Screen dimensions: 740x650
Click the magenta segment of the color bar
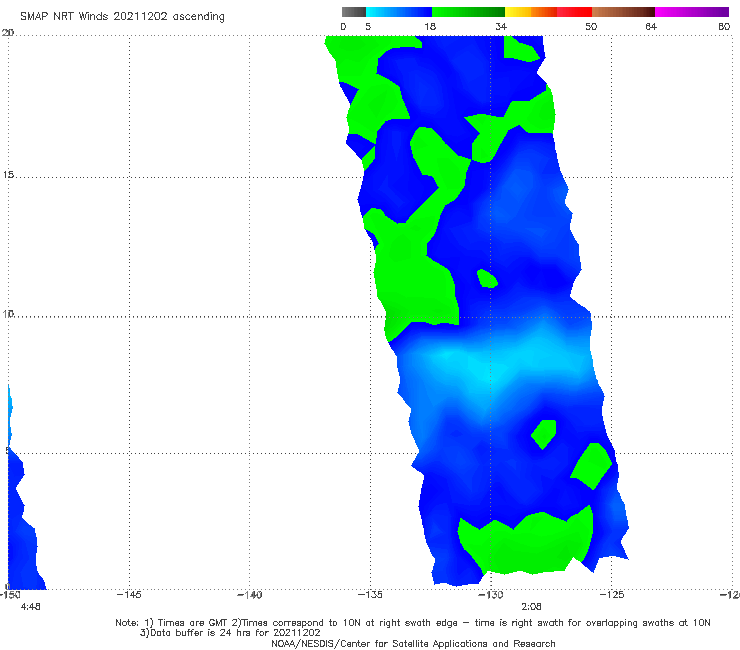(692, 12)
